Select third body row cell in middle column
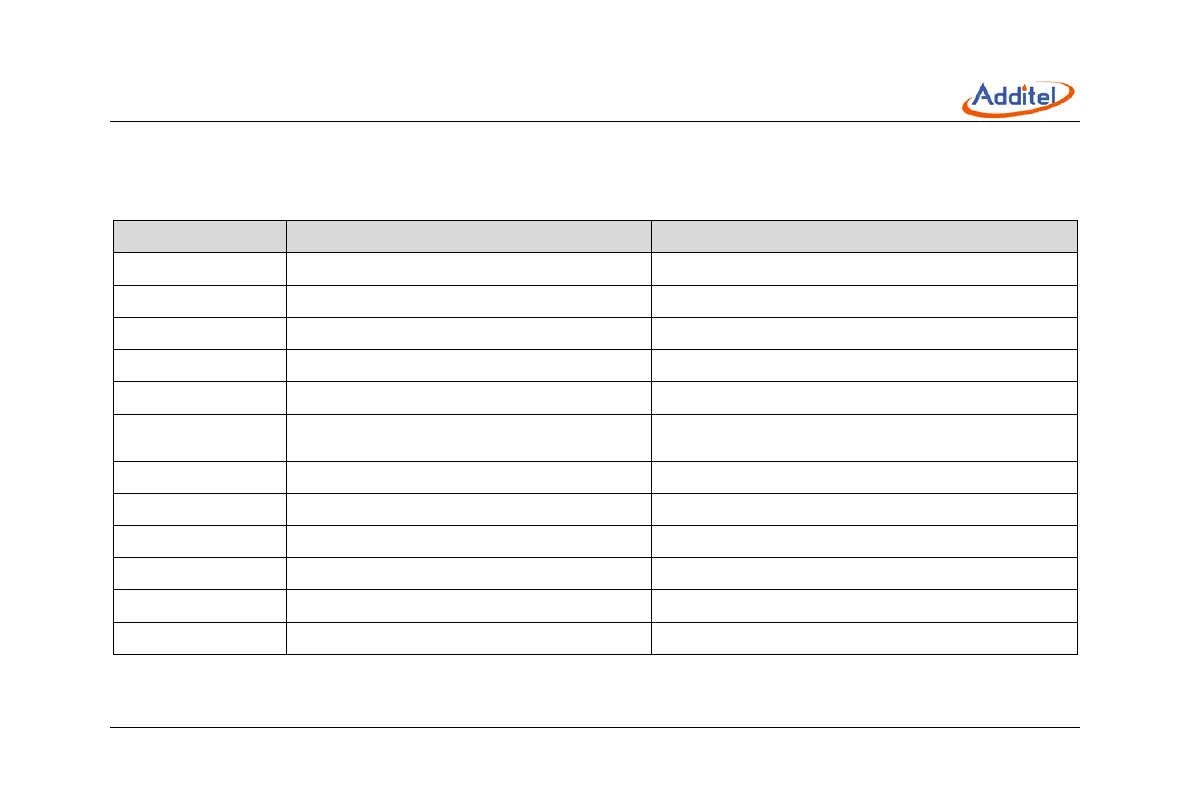The image size is (1191, 794). [x=468, y=333]
